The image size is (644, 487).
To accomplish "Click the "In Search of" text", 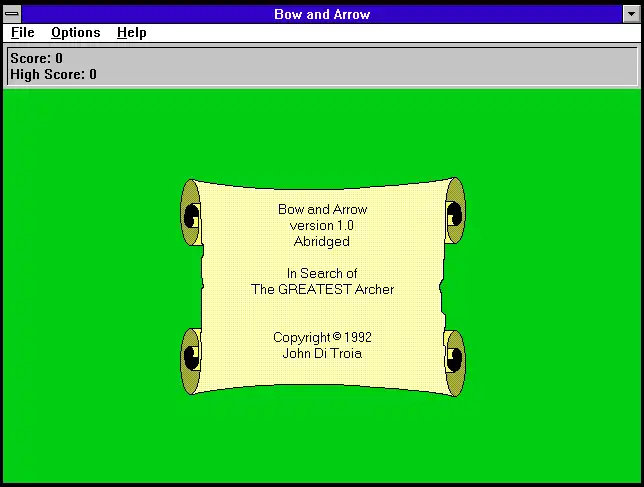I will [x=322, y=274].
